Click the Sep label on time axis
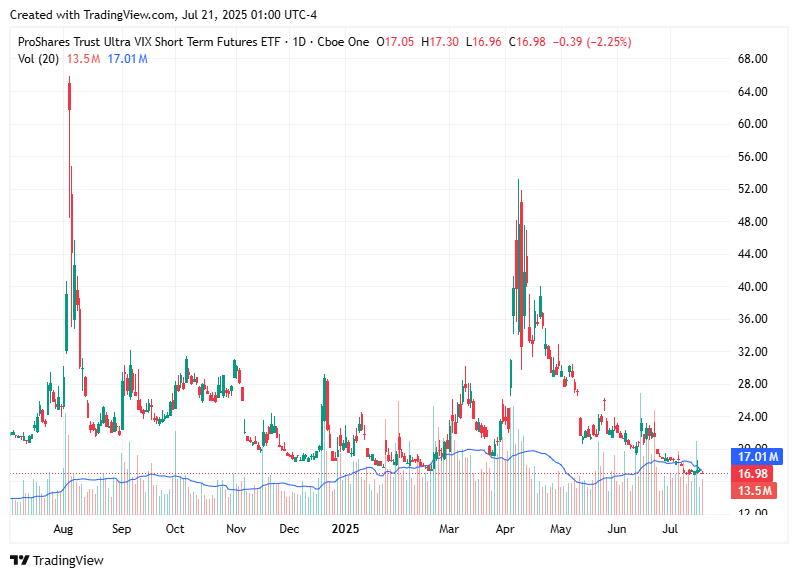798x578 pixels. click(x=121, y=529)
